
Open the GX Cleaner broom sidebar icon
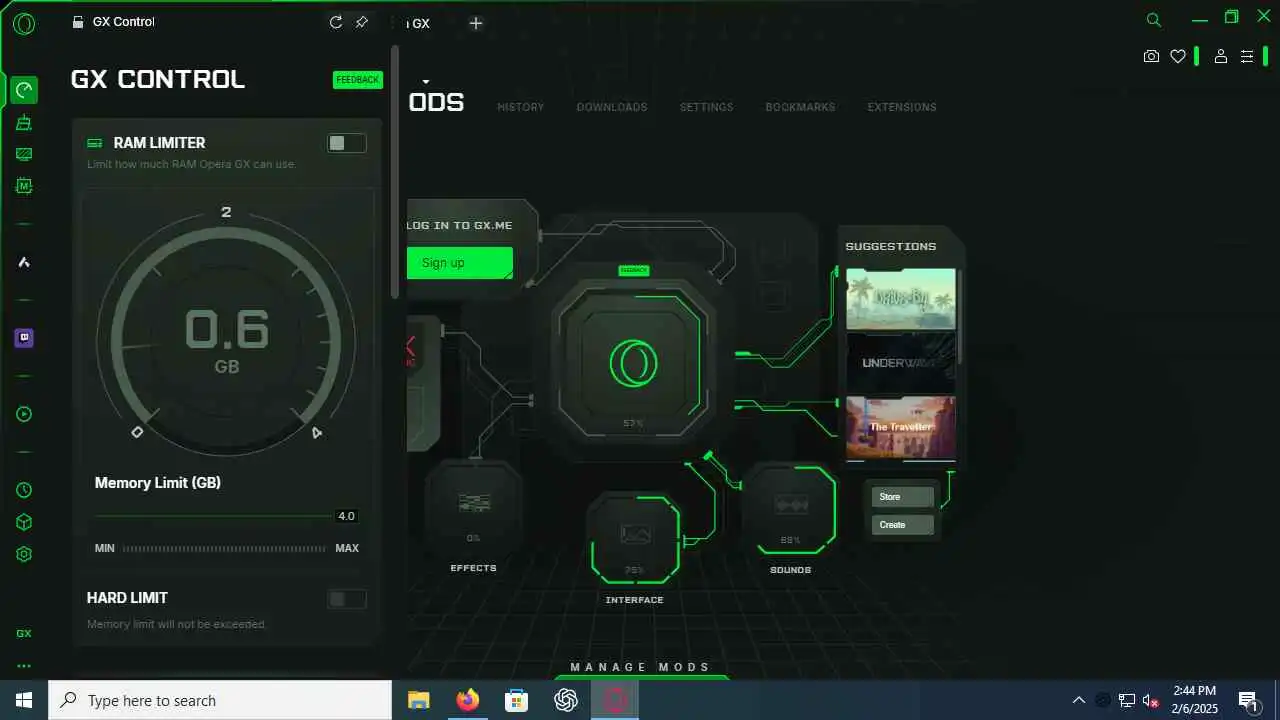[x=24, y=123]
